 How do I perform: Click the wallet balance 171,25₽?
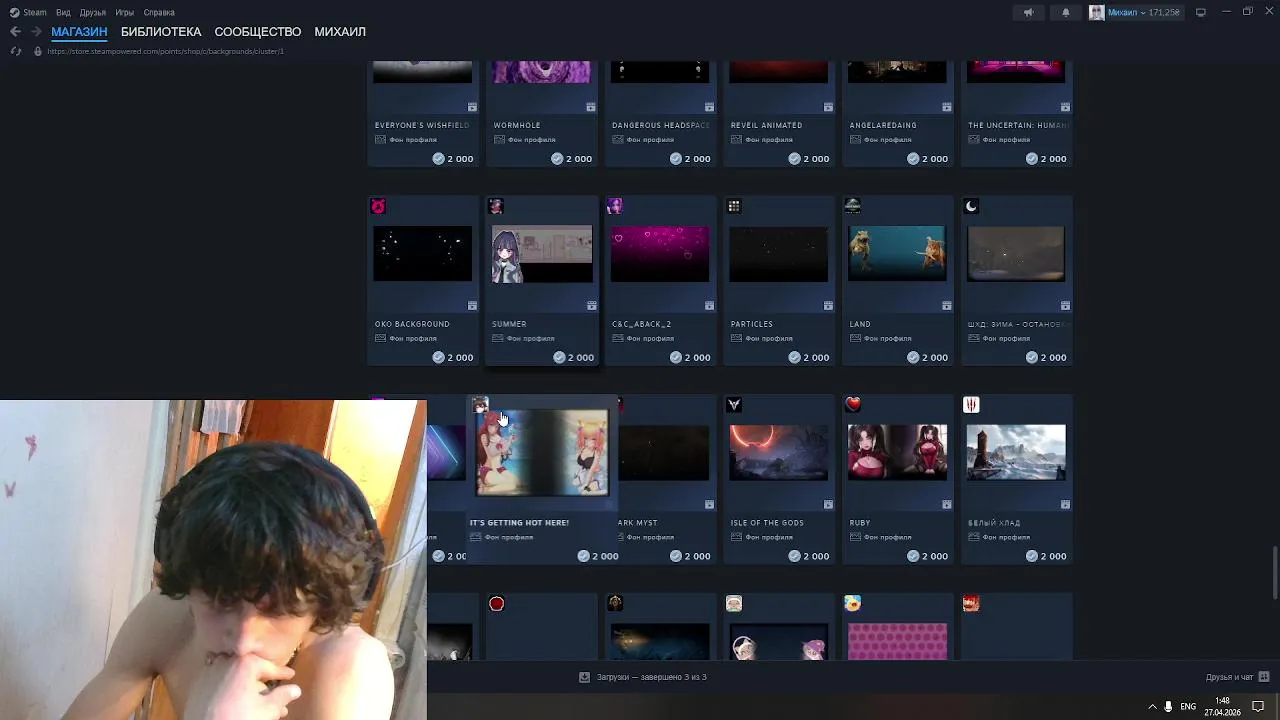1164,12
